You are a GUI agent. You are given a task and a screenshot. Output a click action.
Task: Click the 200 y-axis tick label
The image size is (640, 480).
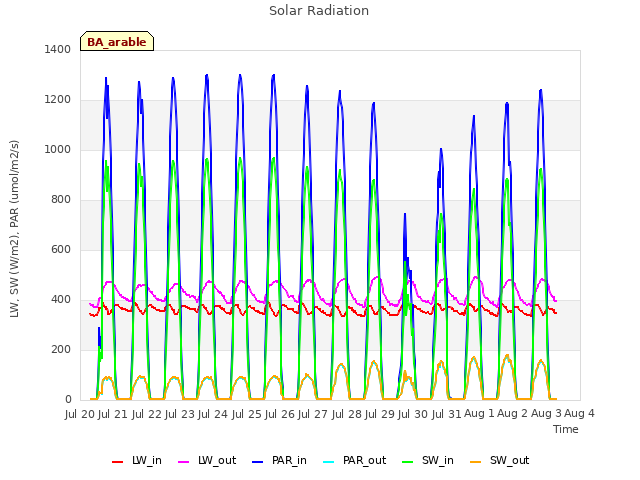tap(61, 349)
